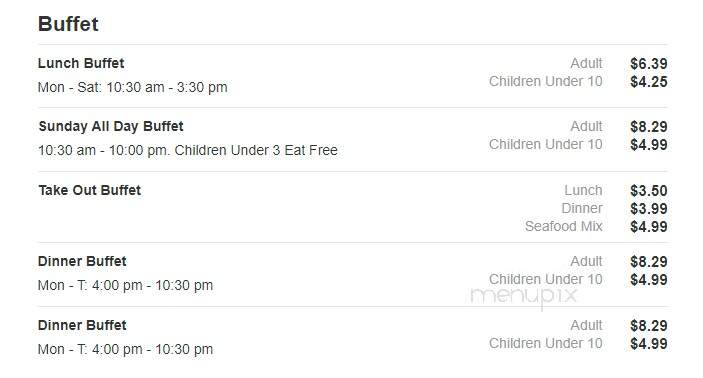
Task: Click the Lunch Buffet Adult label
Action: 586,63
